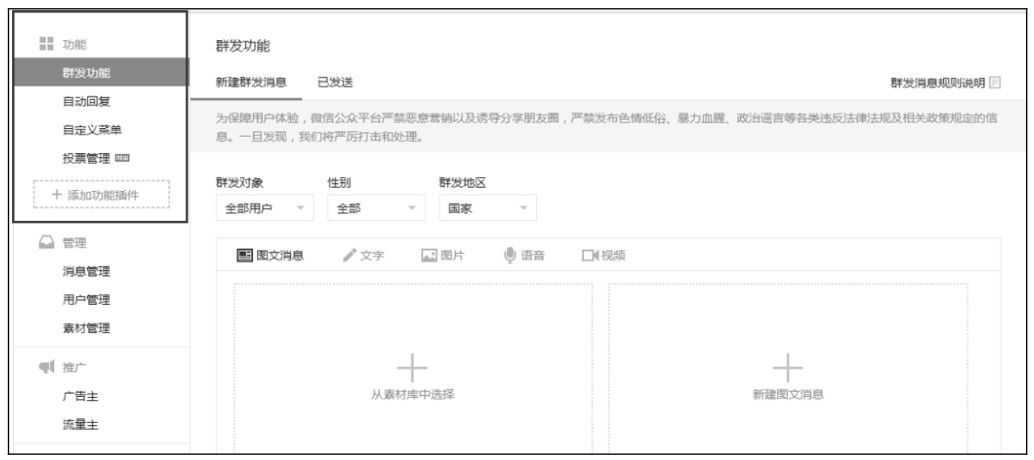Viewport: 1034px width, 460px height.
Task: Open 自定义菜单 in the sidebar
Action: [92, 130]
